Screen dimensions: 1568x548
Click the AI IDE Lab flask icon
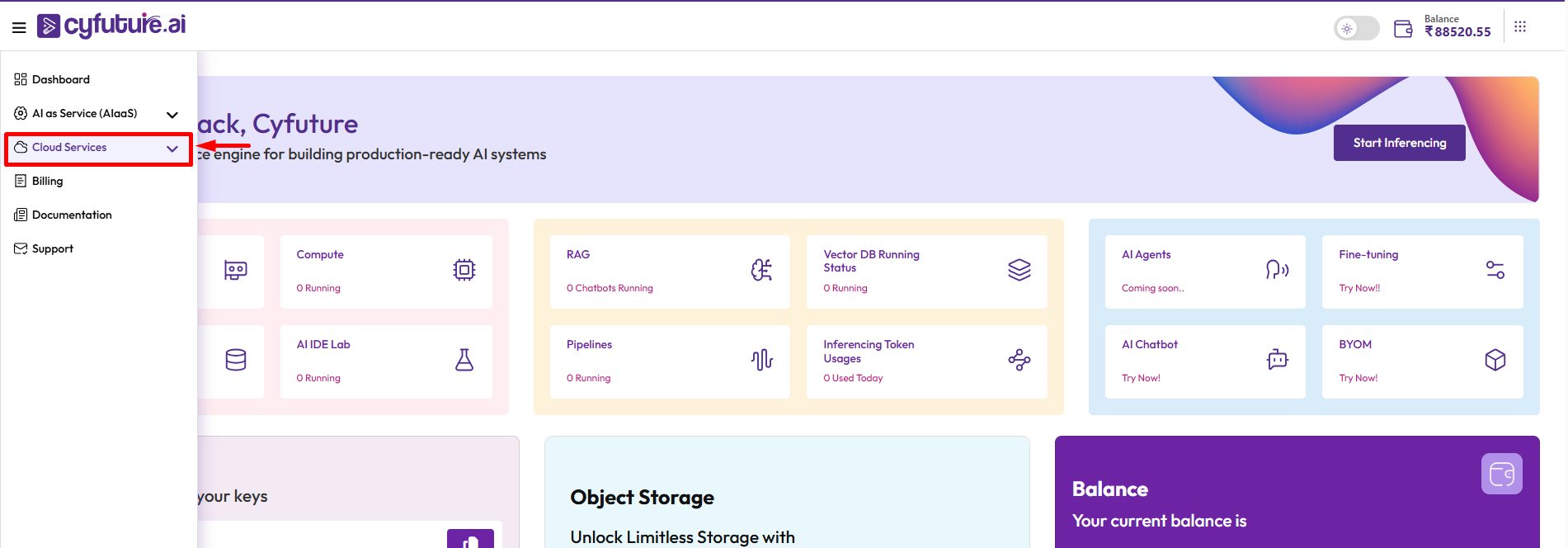(464, 360)
